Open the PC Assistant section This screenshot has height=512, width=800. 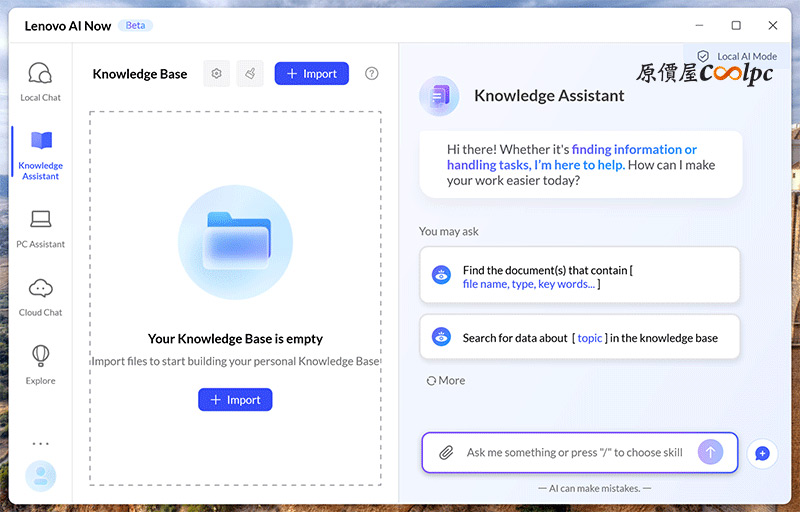[40, 228]
